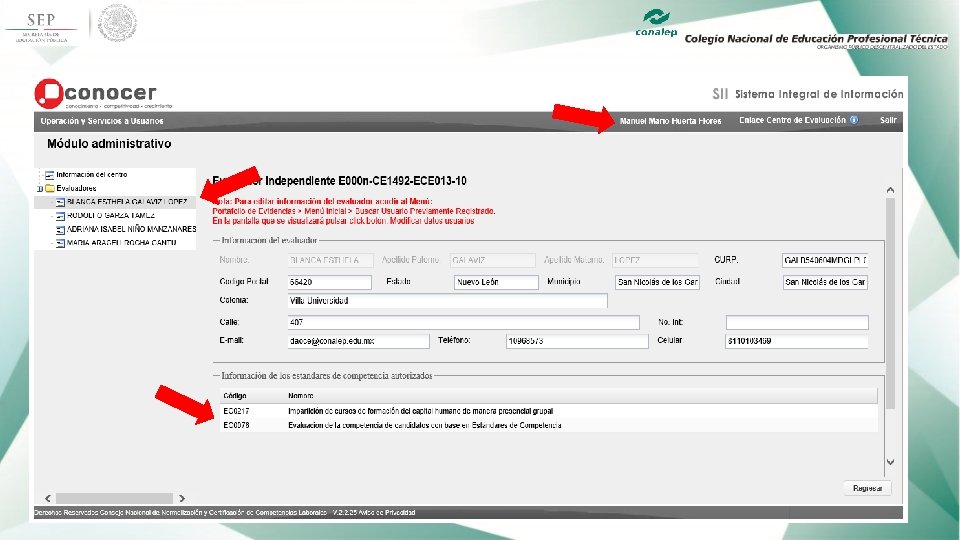Open Operación y Servicios a Usuarios menu
The height and width of the screenshot is (540, 960).
(102, 121)
